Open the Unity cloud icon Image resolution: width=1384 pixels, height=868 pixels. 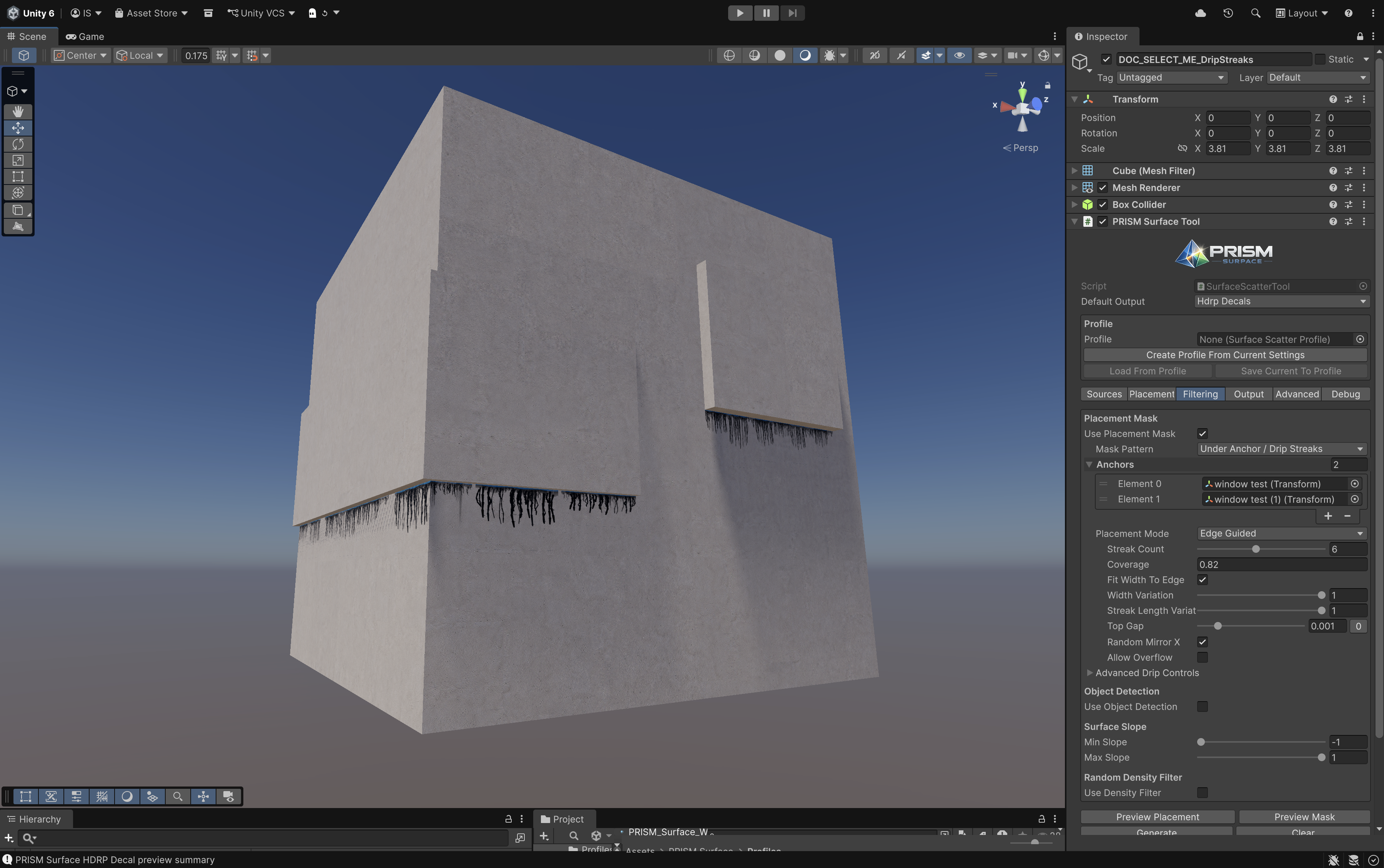[x=1200, y=13]
